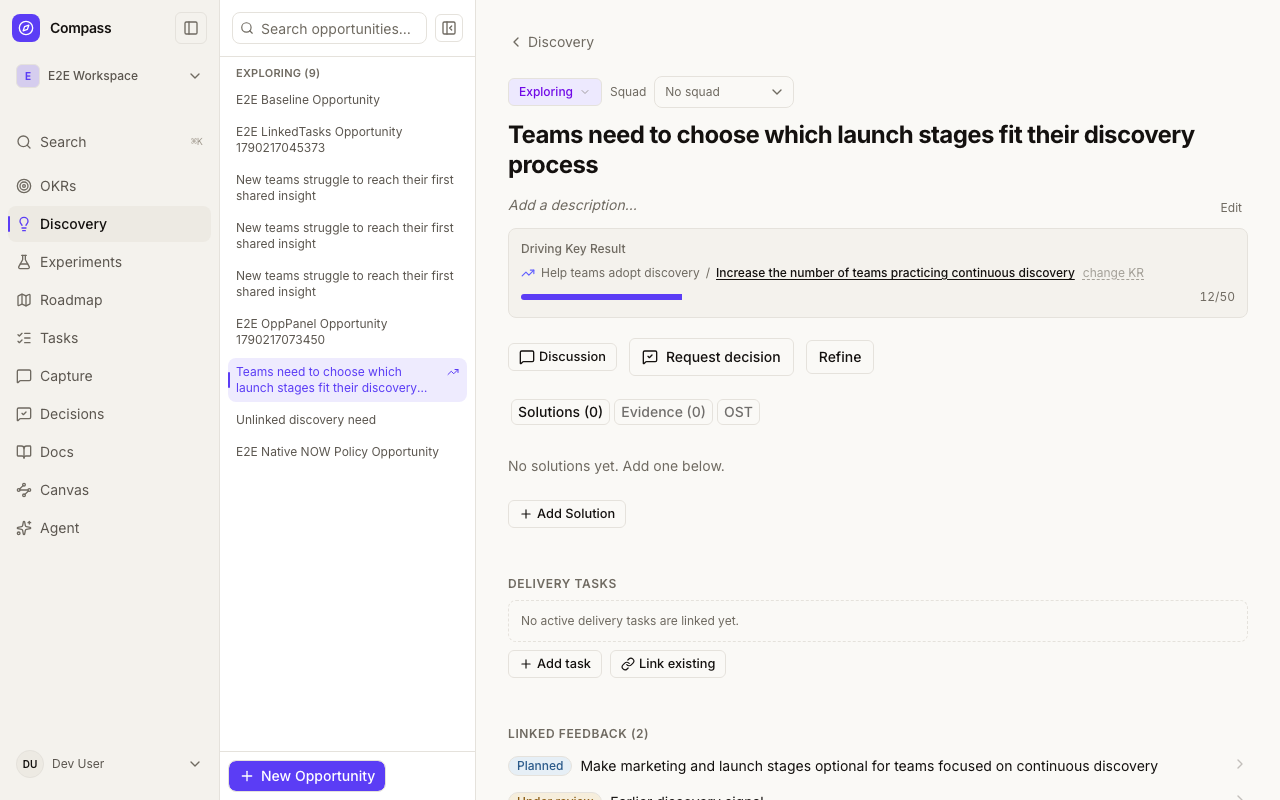Open the Agent sparkle item

110,528
